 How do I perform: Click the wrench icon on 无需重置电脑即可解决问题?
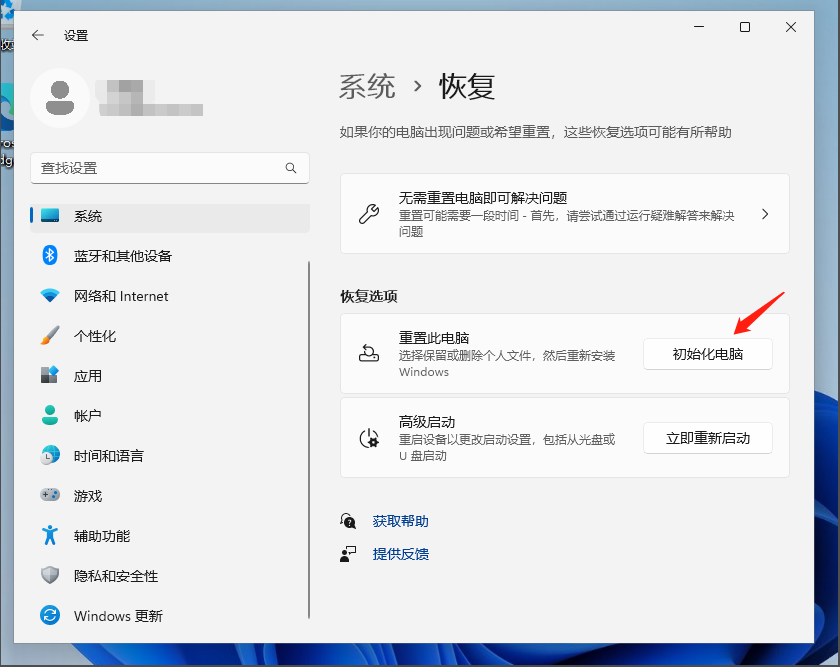(x=370, y=213)
